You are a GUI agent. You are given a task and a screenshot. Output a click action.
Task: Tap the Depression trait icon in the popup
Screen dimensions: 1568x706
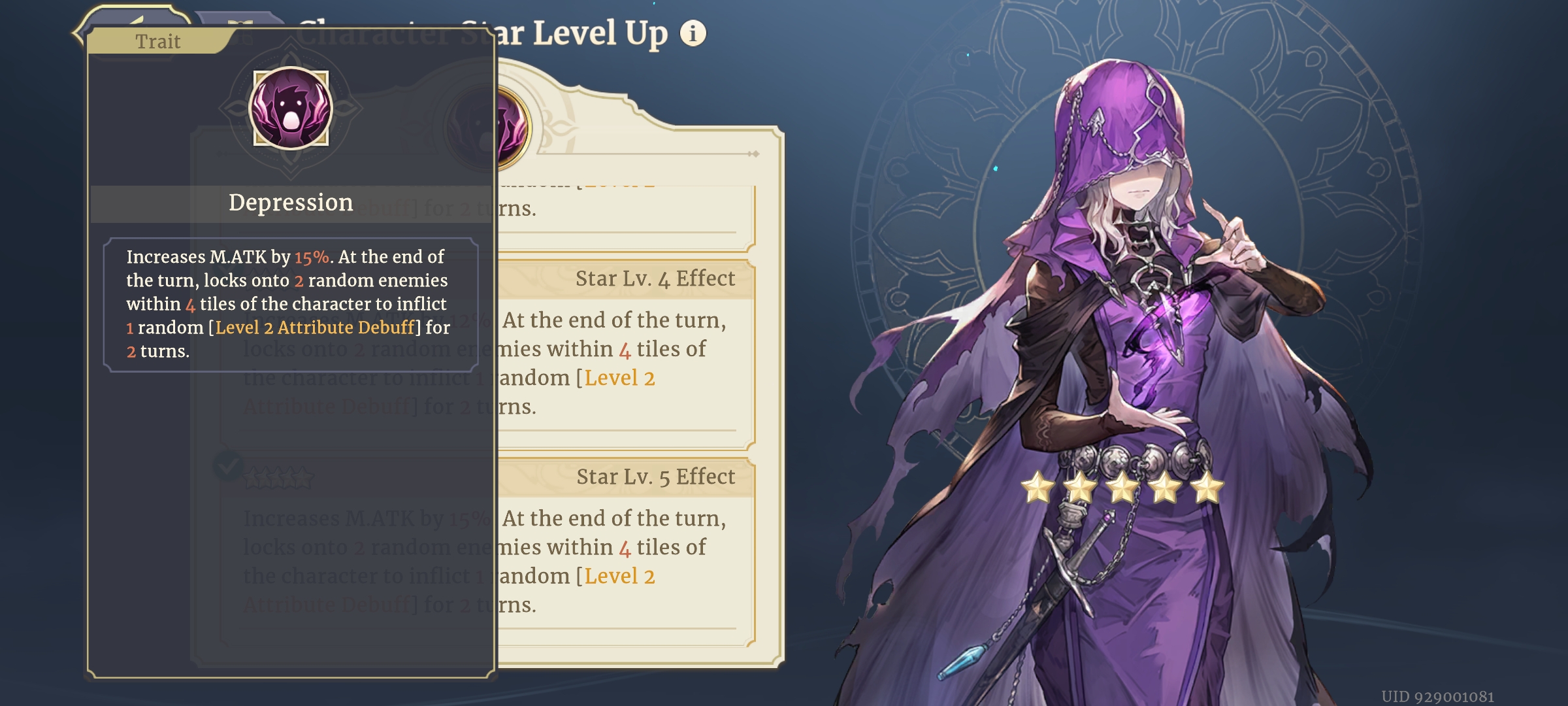[x=291, y=108]
